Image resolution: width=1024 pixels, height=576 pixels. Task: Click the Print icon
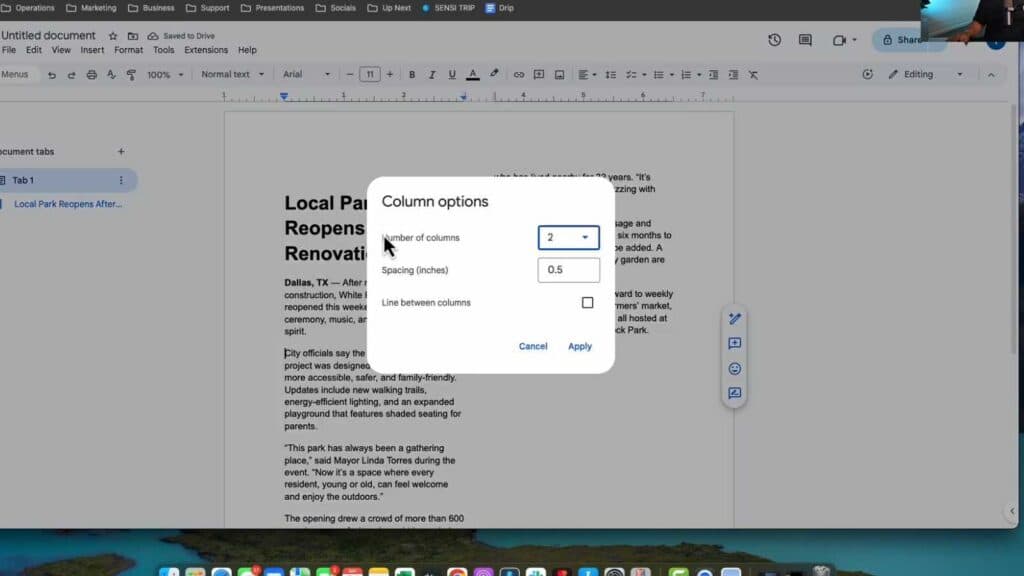(x=91, y=74)
